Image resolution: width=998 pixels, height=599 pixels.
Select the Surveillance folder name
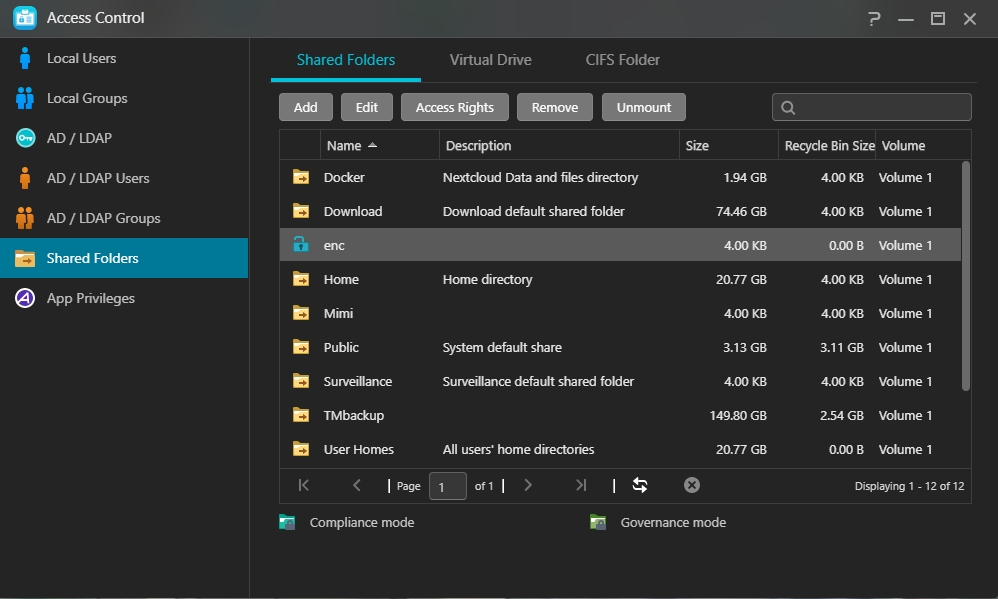click(358, 381)
